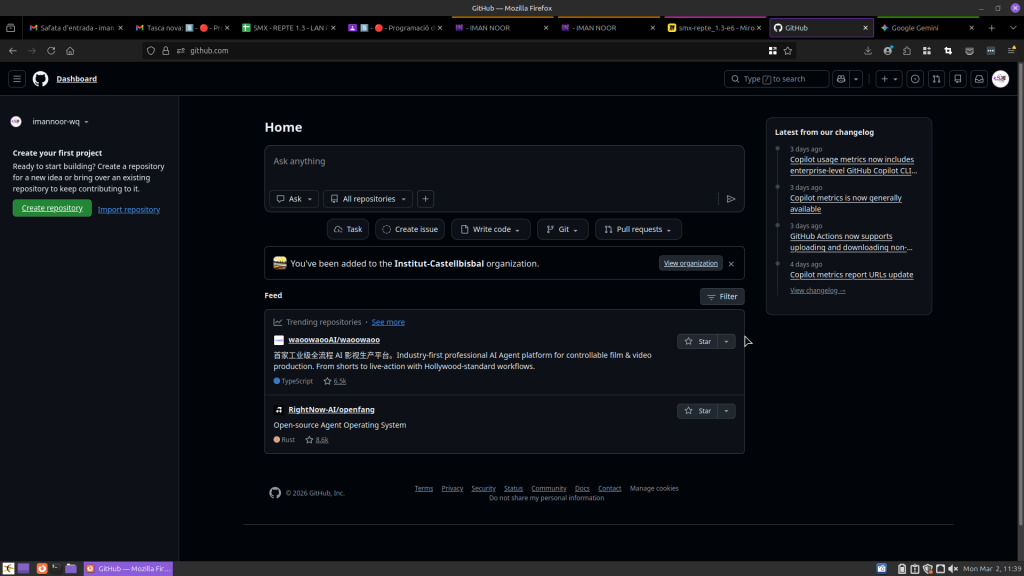Click the green Create repository button

[x=52, y=208]
